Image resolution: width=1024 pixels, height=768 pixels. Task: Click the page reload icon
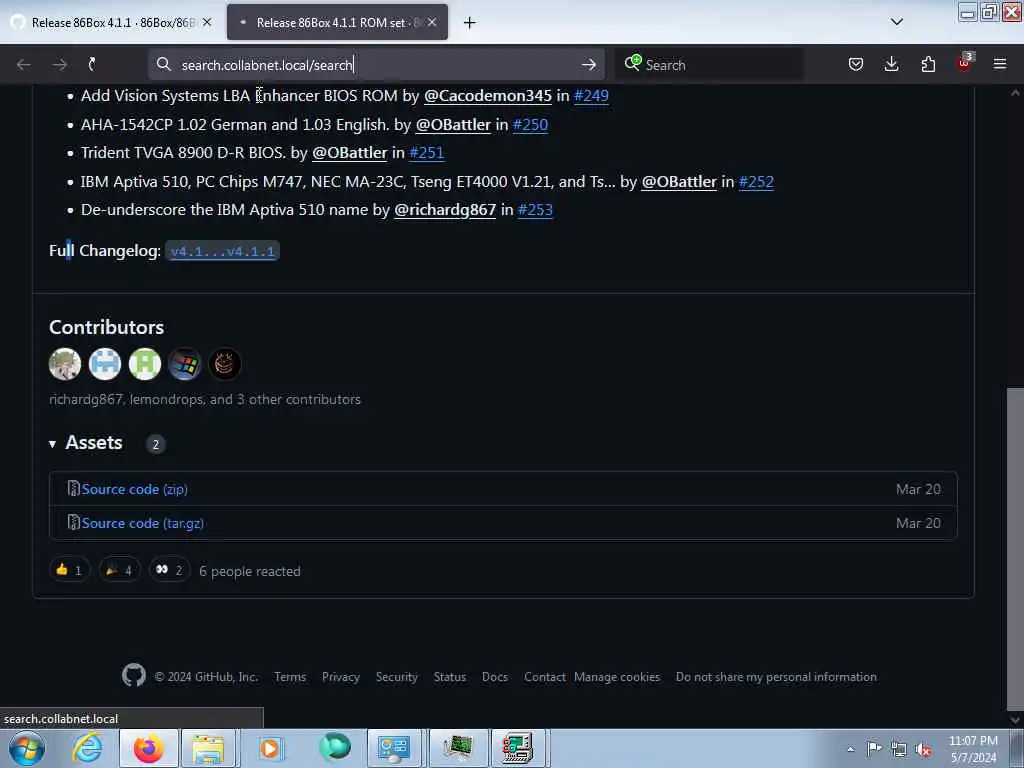point(92,64)
